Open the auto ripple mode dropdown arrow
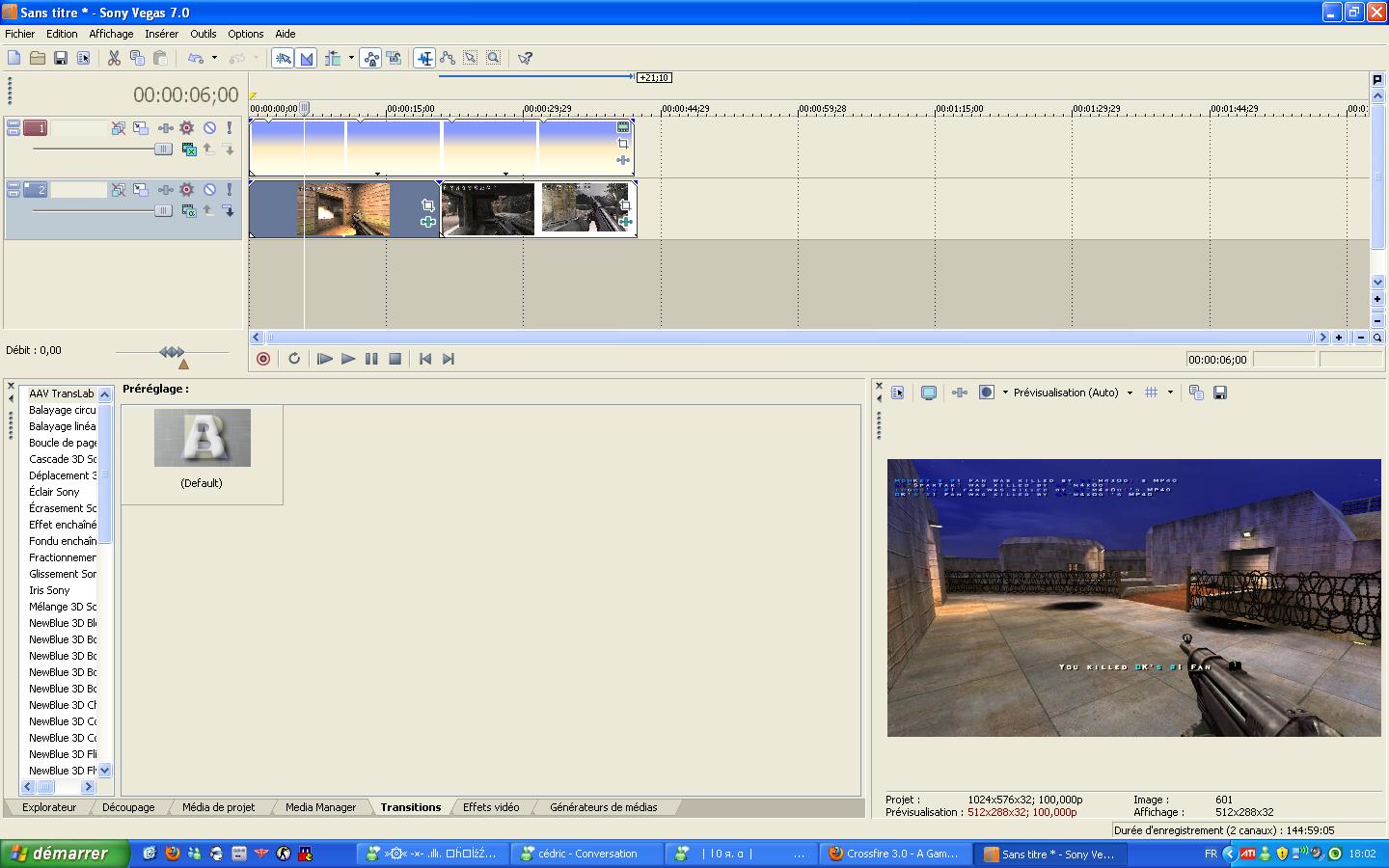This screenshot has height=868, width=1389. coord(351,58)
